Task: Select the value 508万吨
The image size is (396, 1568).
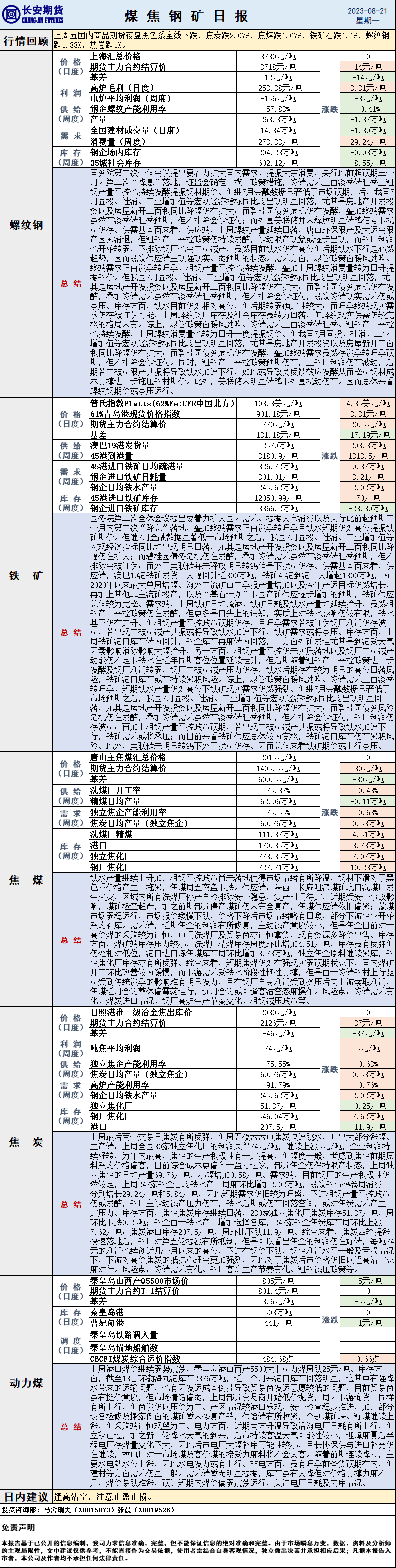Action: coord(278,1312)
